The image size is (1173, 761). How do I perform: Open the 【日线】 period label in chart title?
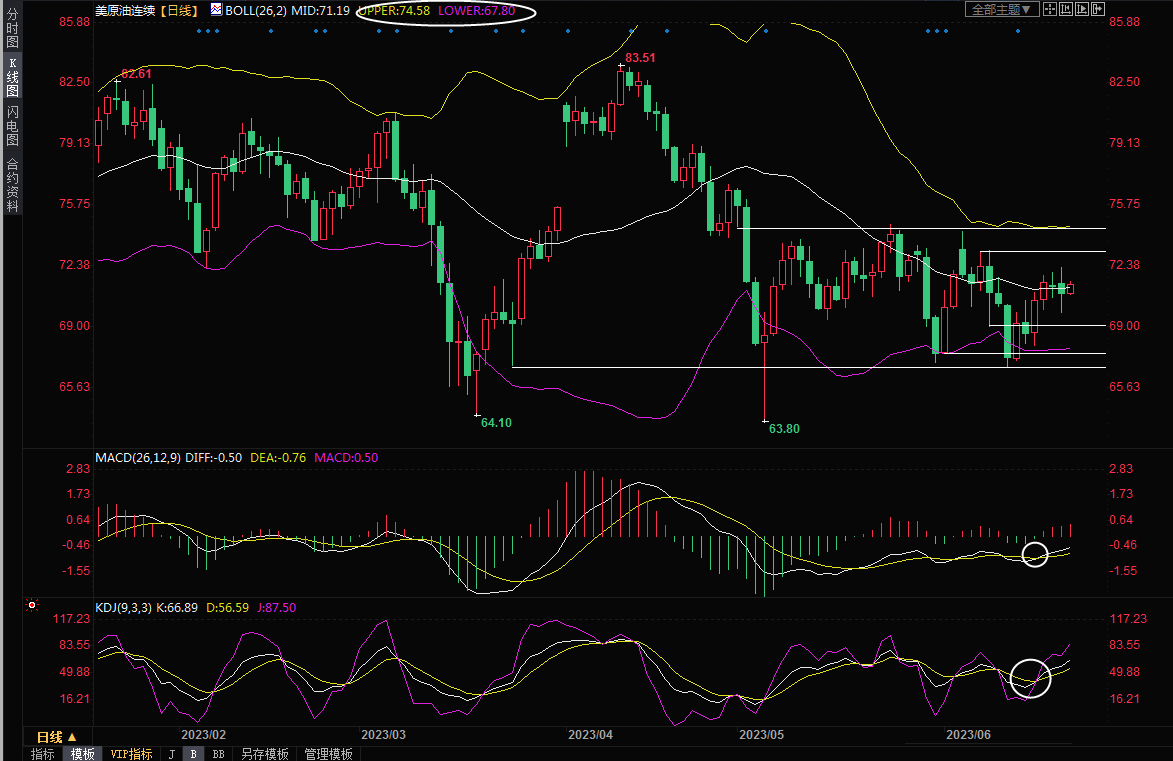coord(178,10)
